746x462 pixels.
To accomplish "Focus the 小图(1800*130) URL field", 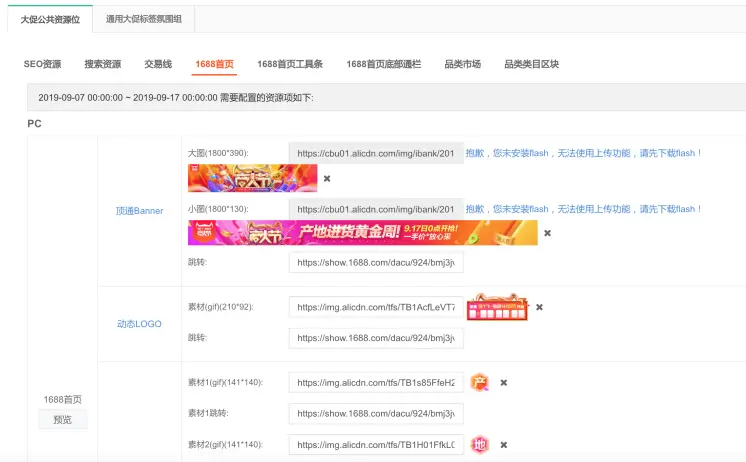I will click(x=376, y=209).
